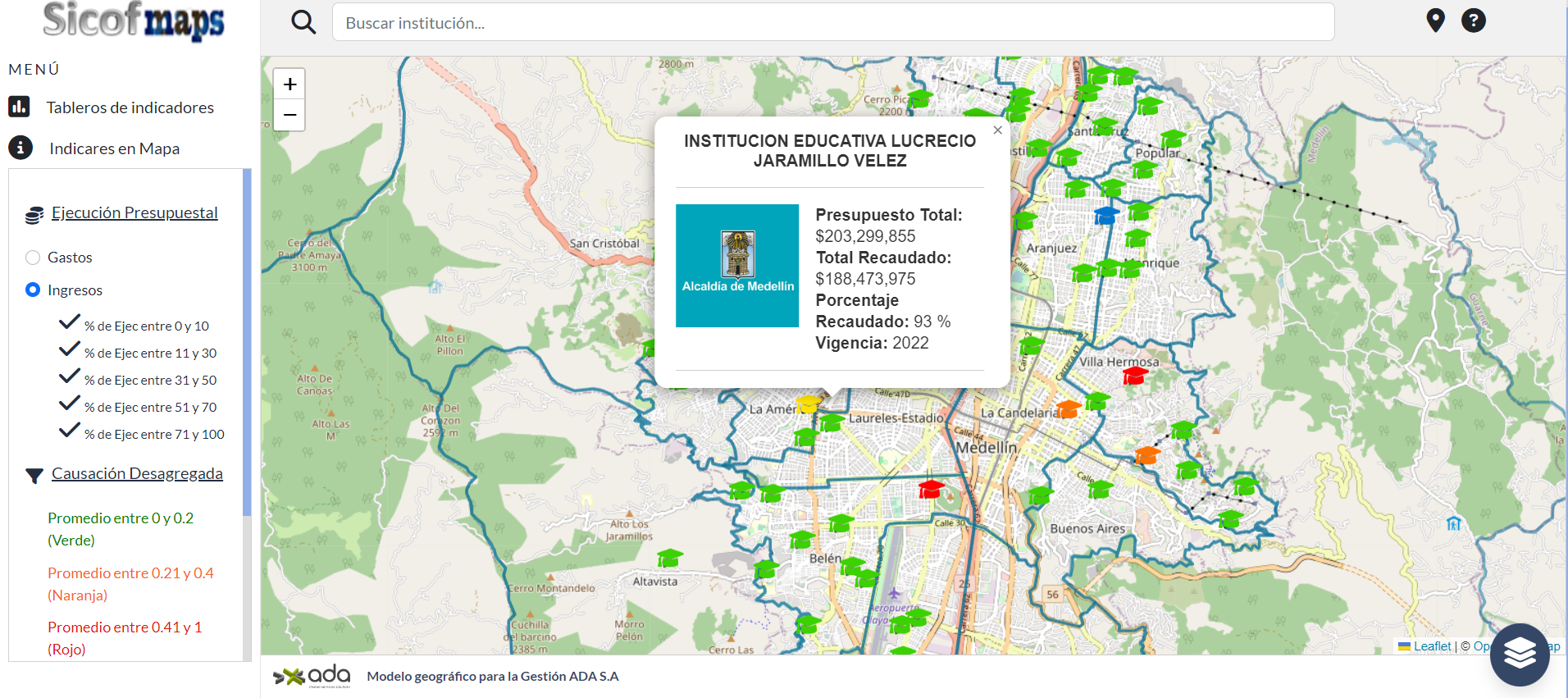Open Tableros de indicadores menu item
The width and height of the screenshot is (1568, 698).
click(x=130, y=107)
